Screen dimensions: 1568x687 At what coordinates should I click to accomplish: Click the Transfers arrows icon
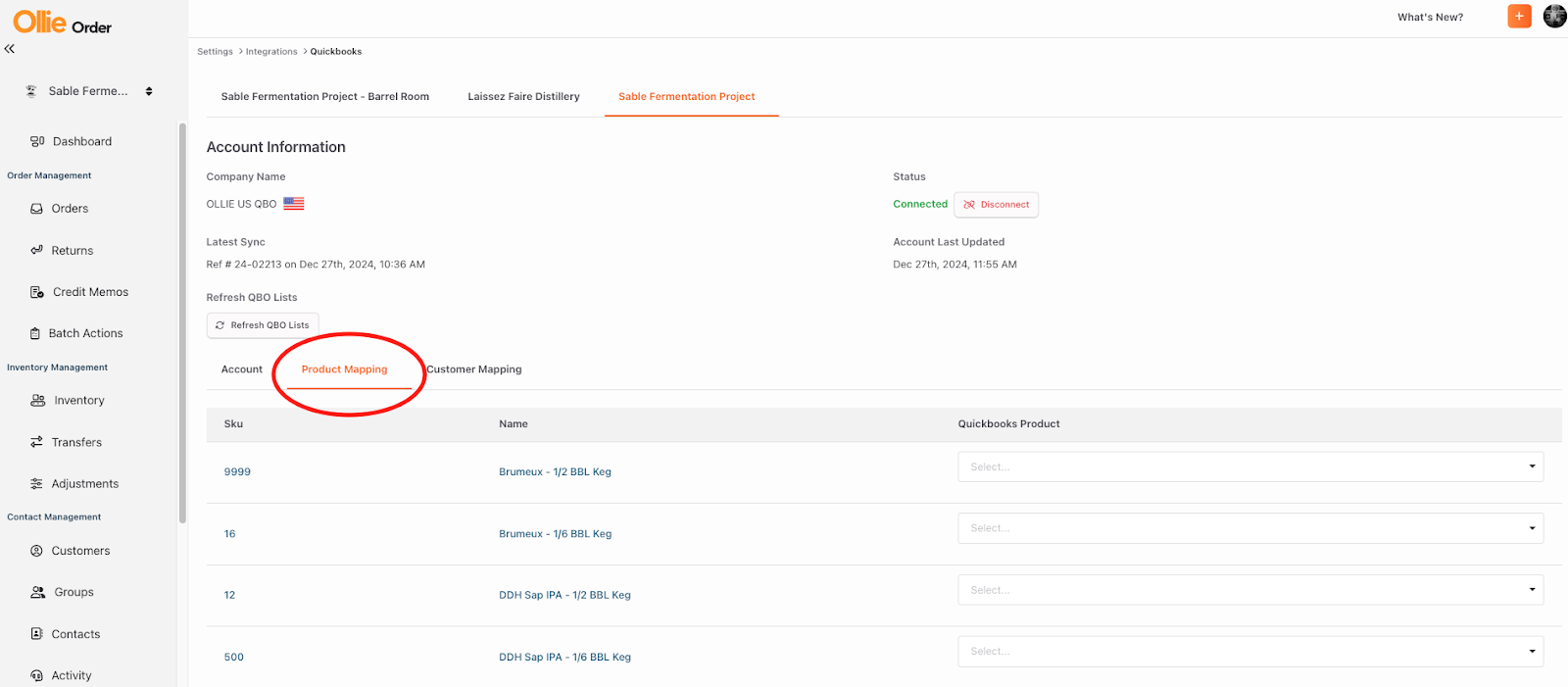pyautogui.click(x=36, y=442)
